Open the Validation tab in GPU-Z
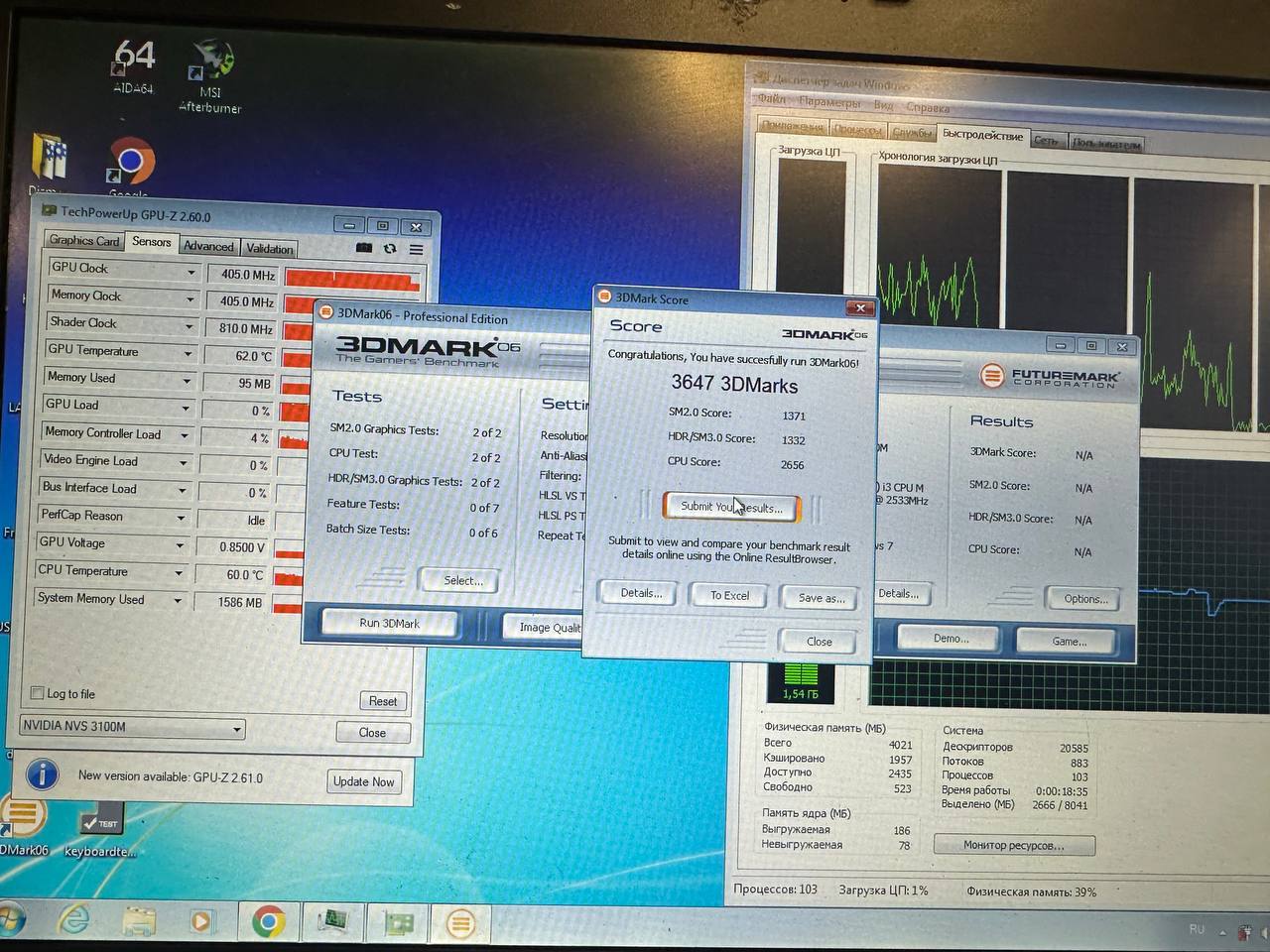Image resolution: width=1270 pixels, height=952 pixels. pos(269,248)
